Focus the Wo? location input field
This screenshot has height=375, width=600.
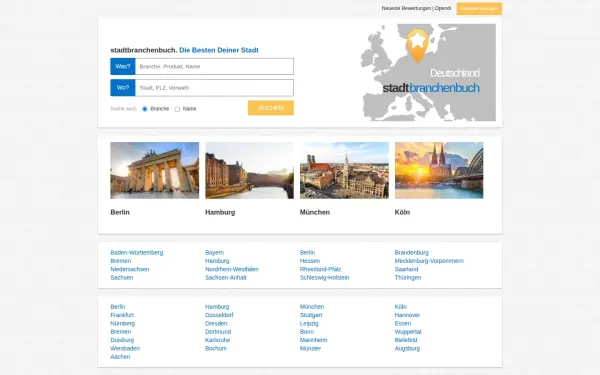pyautogui.click(x=214, y=88)
